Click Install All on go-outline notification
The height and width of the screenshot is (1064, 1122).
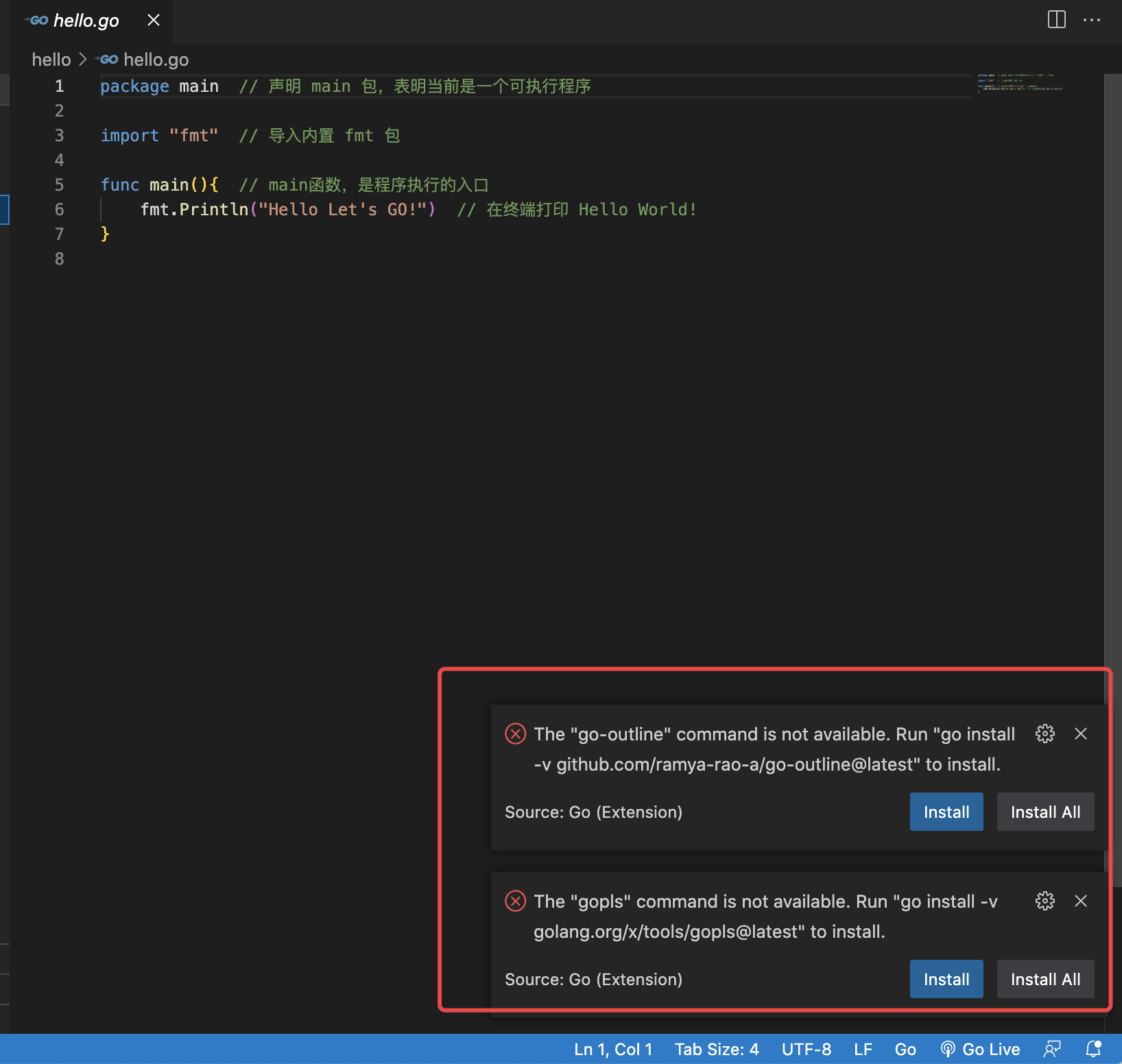(x=1045, y=812)
